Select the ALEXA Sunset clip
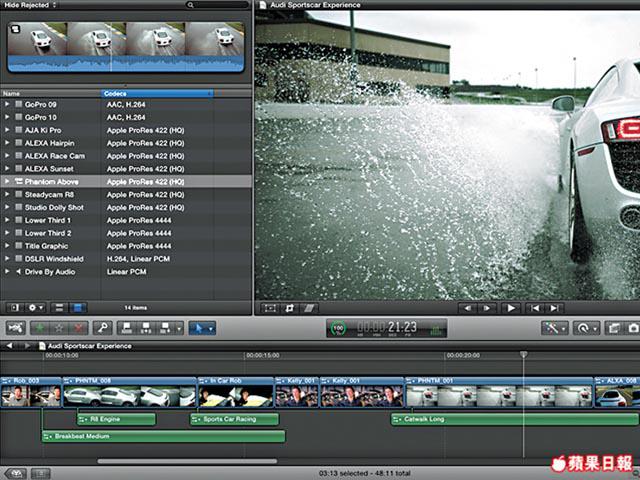Screen dimensions: 640x480 point(126,169)
